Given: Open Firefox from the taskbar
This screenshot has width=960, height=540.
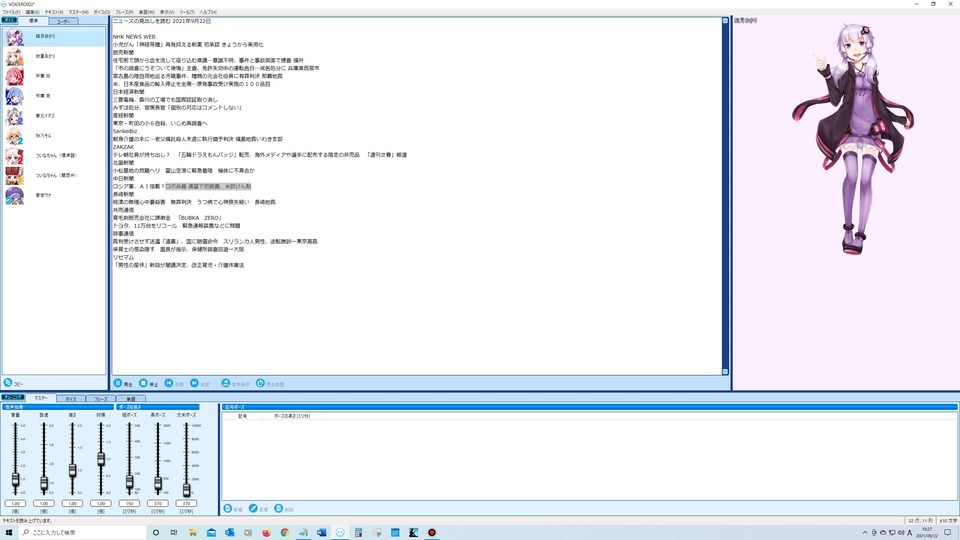Looking at the screenshot, I should (266, 533).
